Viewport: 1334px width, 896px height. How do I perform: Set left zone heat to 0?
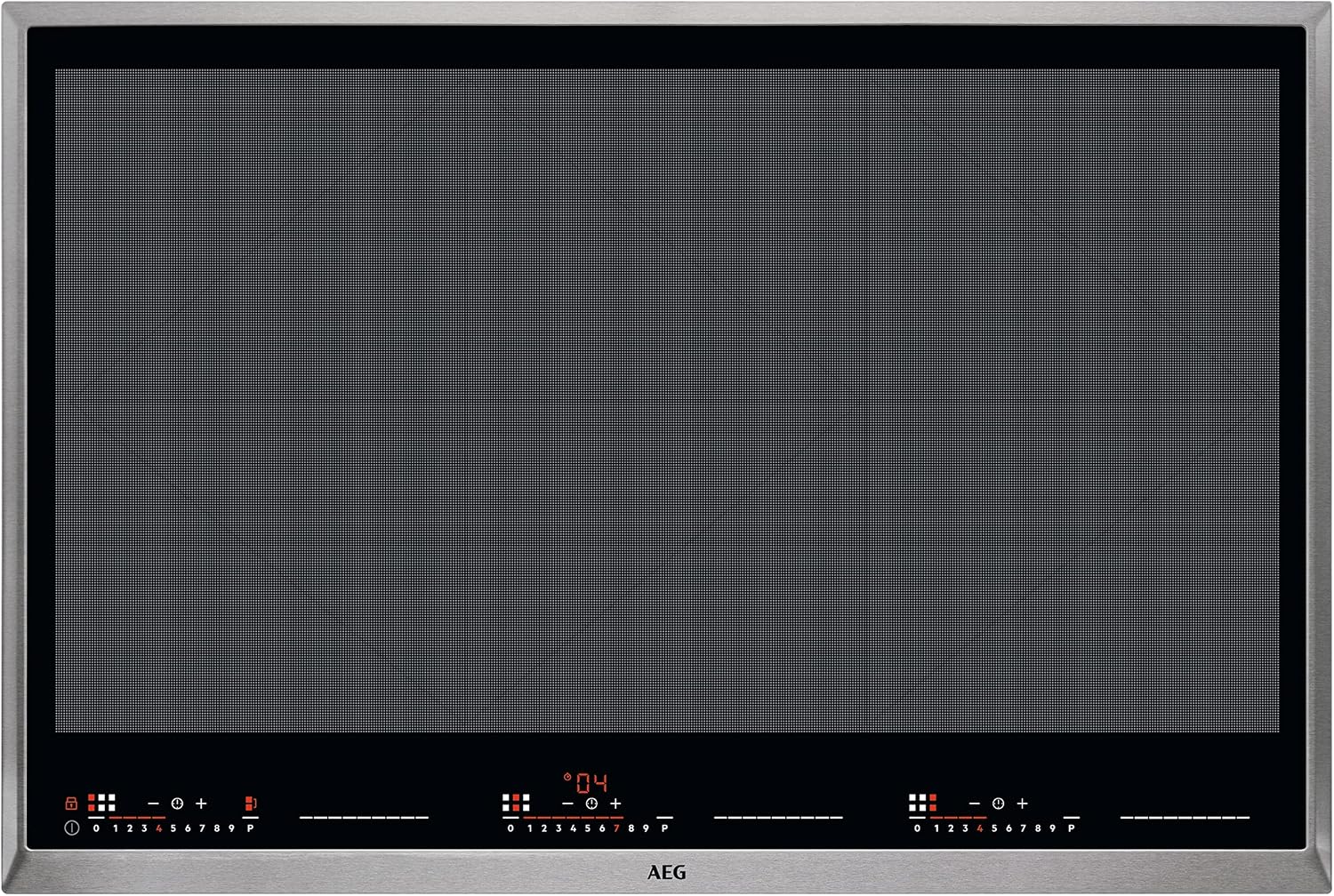96,828
